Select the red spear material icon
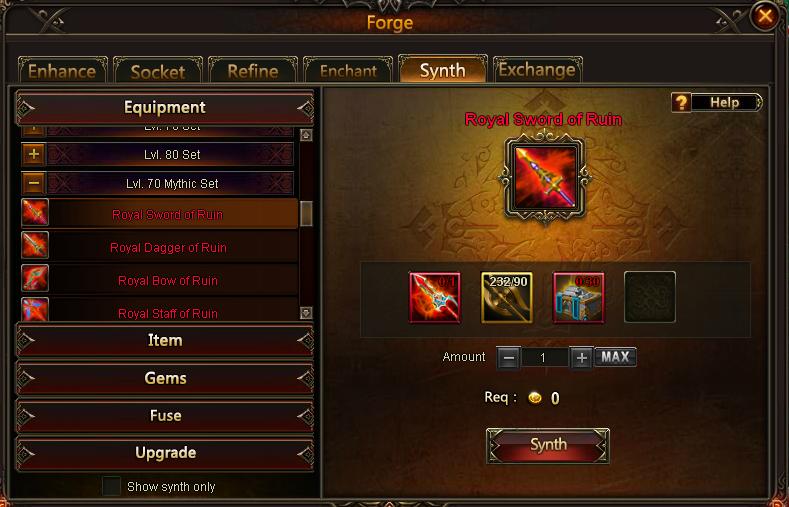 [435, 297]
